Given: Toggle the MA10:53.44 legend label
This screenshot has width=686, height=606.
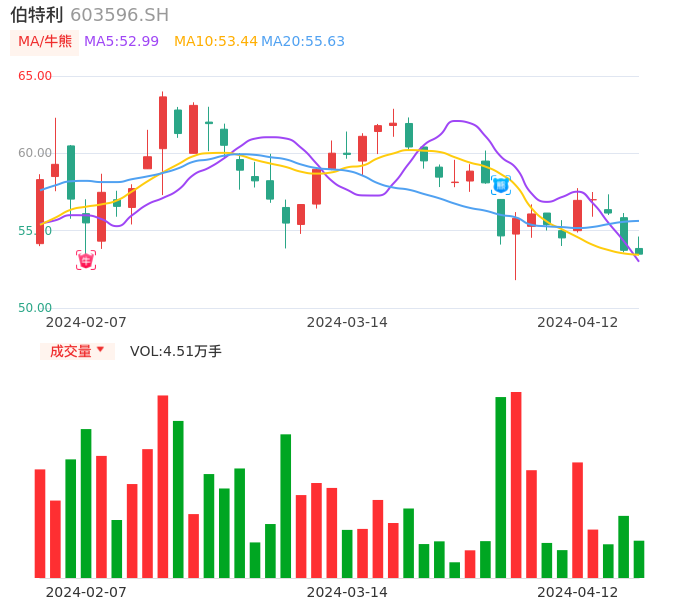Looking at the screenshot, I should pyautogui.click(x=215, y=42).
